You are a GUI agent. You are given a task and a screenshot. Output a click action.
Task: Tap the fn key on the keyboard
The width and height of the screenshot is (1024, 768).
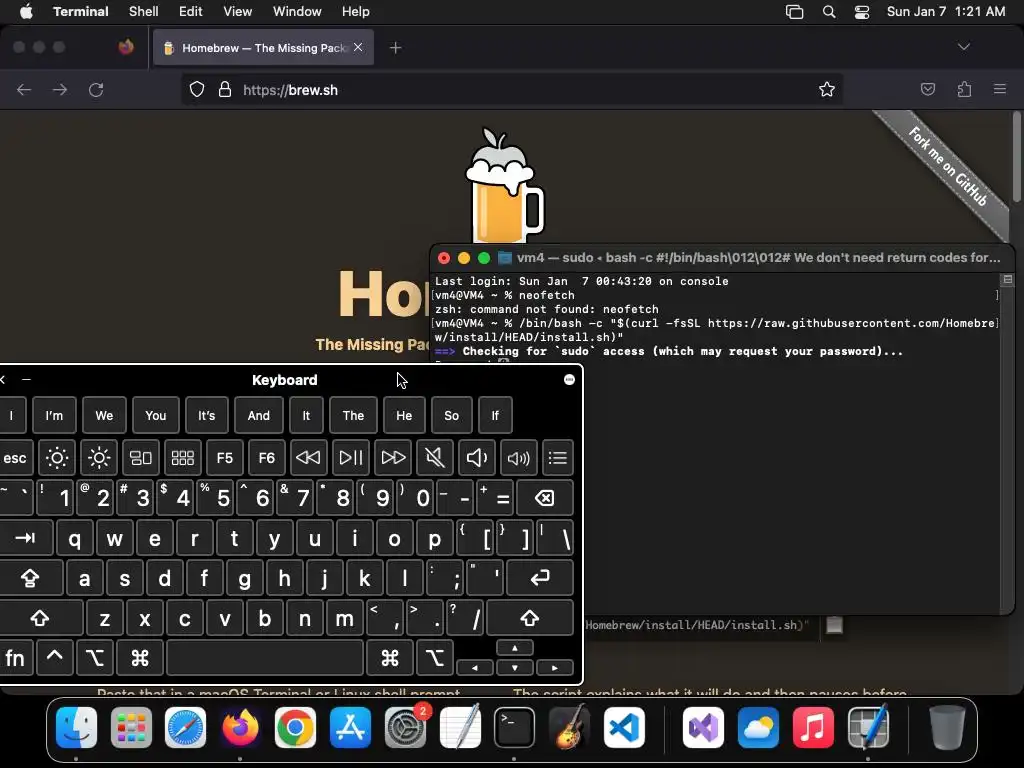point(14,658)
